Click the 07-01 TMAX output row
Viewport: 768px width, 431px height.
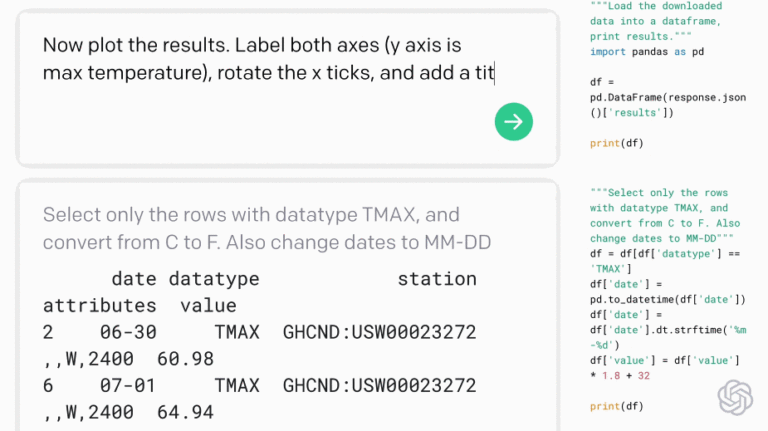click(260, 384)
